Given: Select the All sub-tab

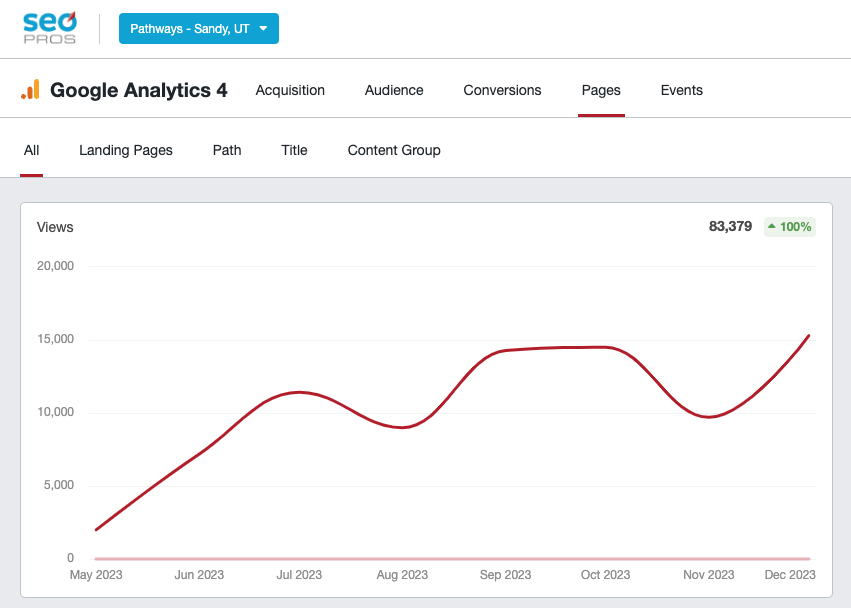Looking at the screenshot, I should (32, 150).
